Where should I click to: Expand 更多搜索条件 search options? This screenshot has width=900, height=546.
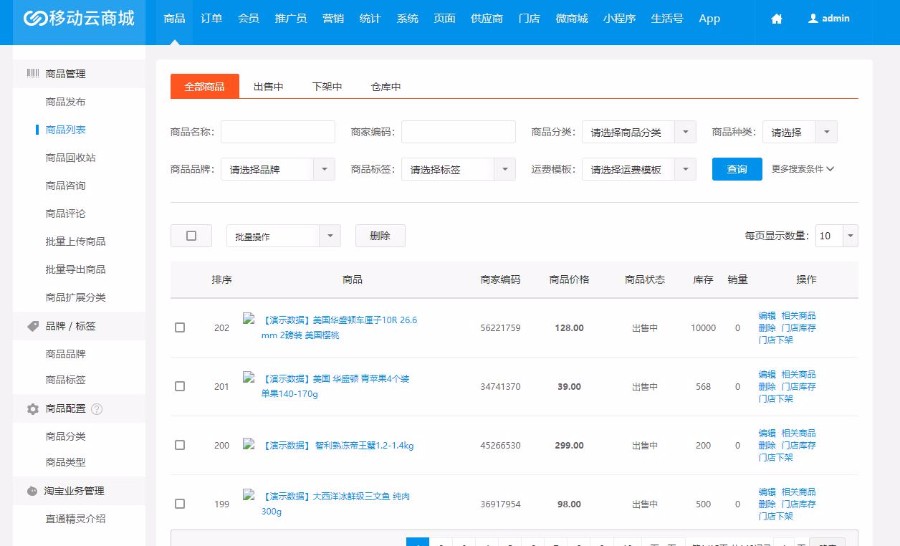coord(802,170)
